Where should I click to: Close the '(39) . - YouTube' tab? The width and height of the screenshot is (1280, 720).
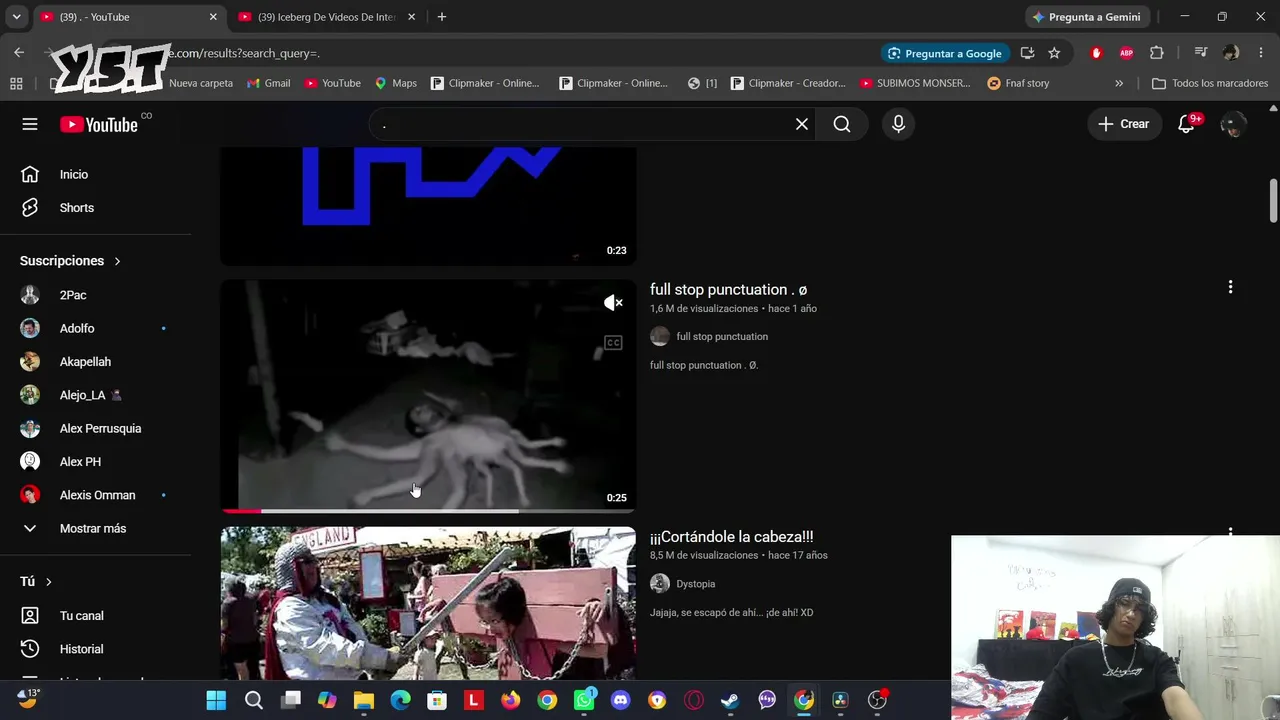(213, 17)
